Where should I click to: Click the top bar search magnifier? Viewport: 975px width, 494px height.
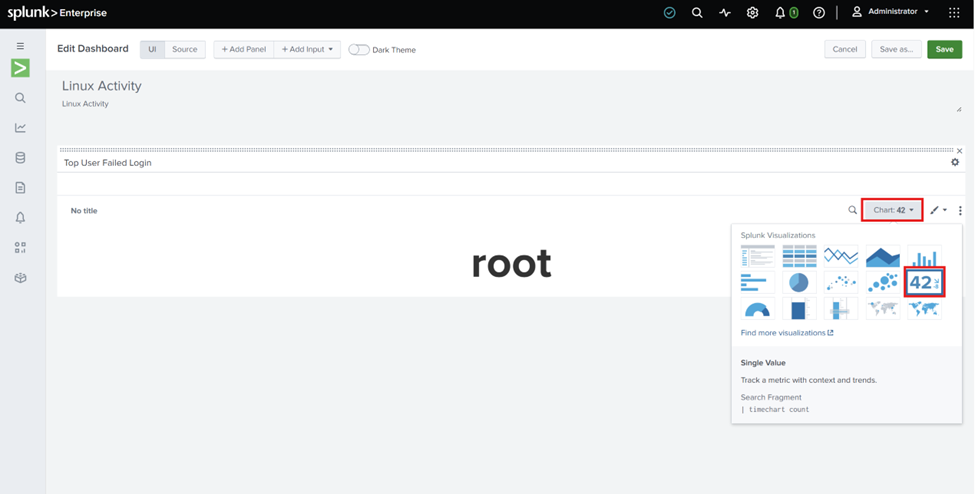pyautogui.click(x=697, y=12)
